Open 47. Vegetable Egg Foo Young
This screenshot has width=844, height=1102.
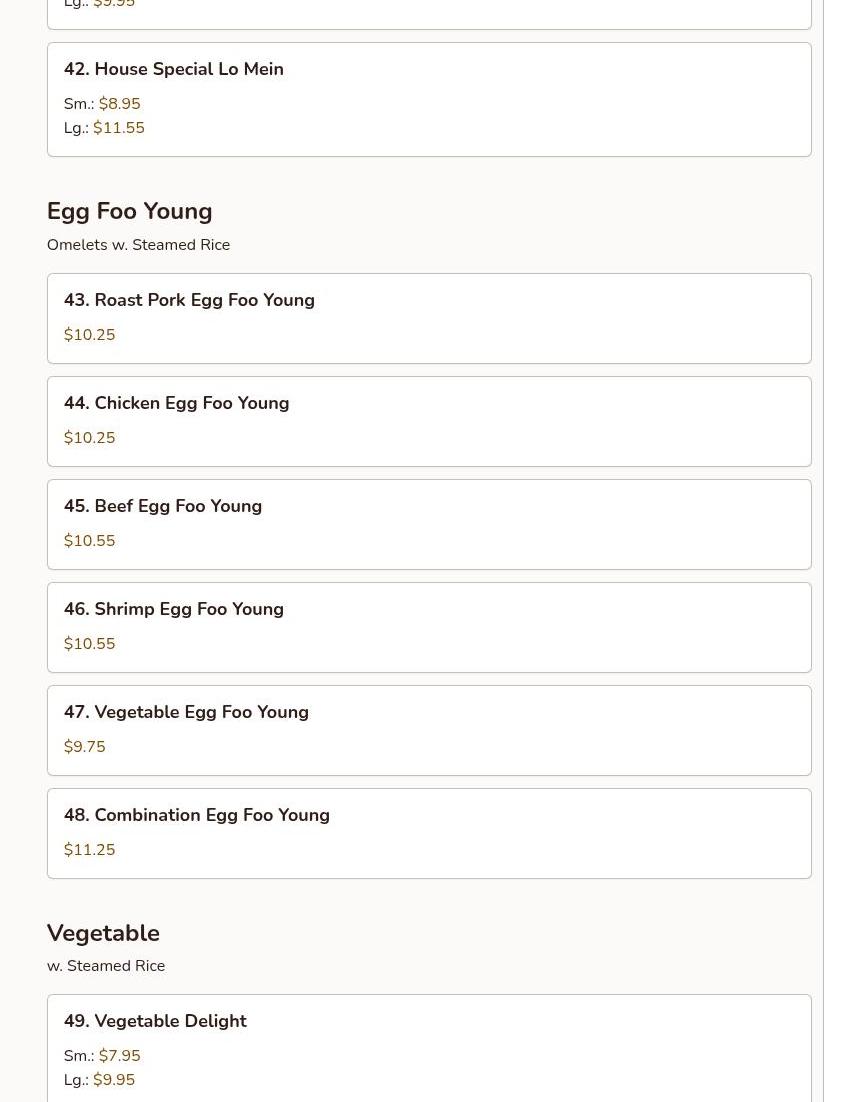coord(186,712)
